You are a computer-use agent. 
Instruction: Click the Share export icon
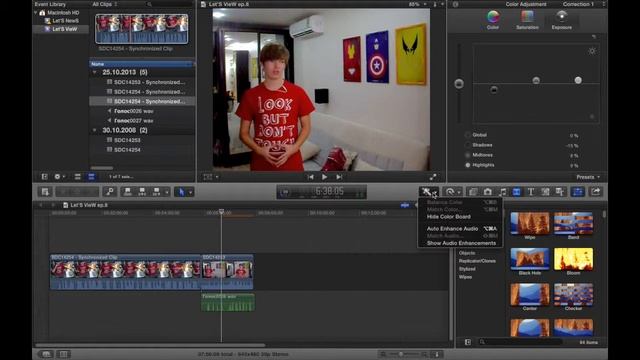(x=596, y=192)
